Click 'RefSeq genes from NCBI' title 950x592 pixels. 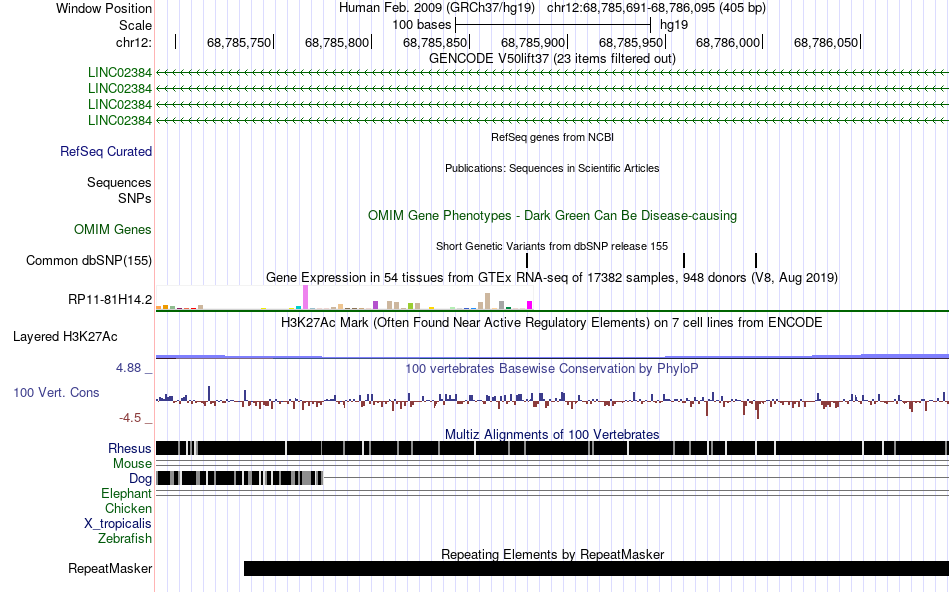pos(552,138)
